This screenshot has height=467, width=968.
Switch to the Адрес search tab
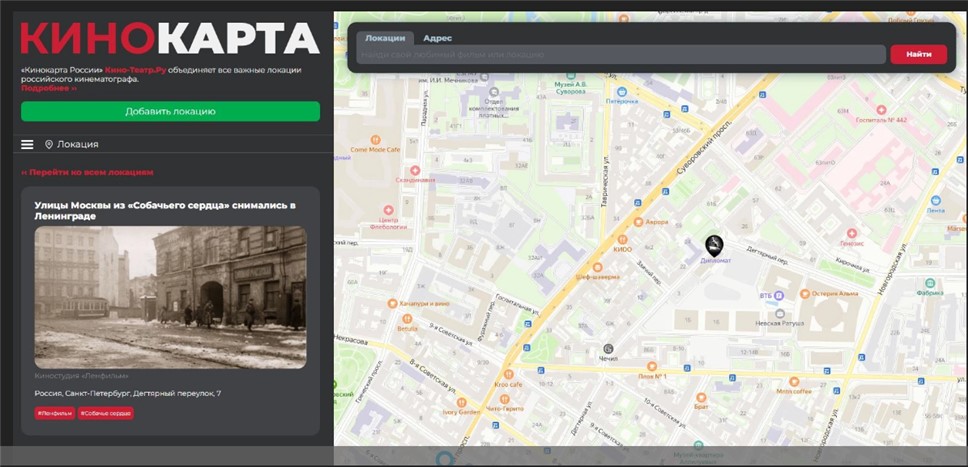tap(437, 38)
